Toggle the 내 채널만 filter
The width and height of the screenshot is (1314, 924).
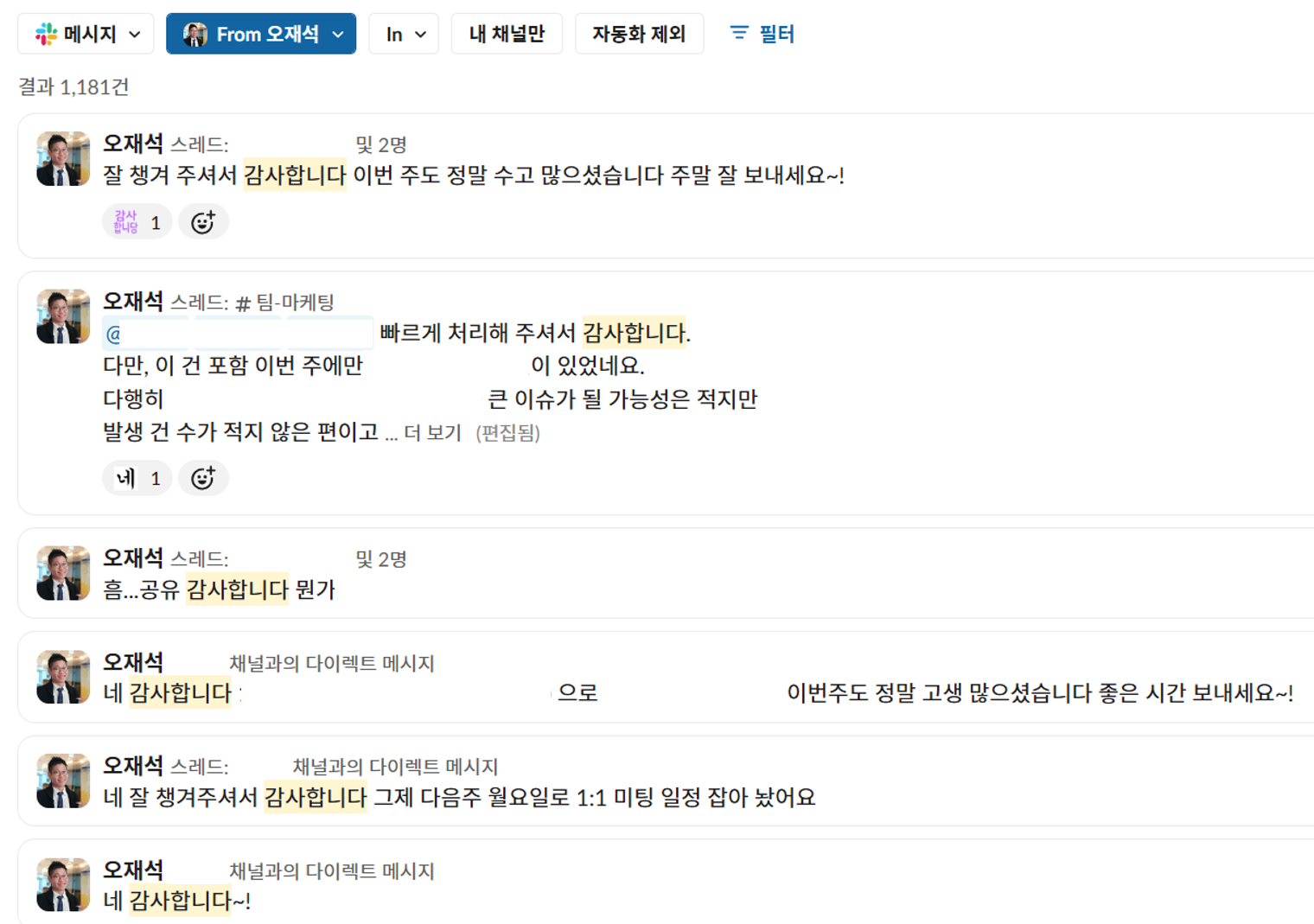pyautogui.click(x=507, y=35)
